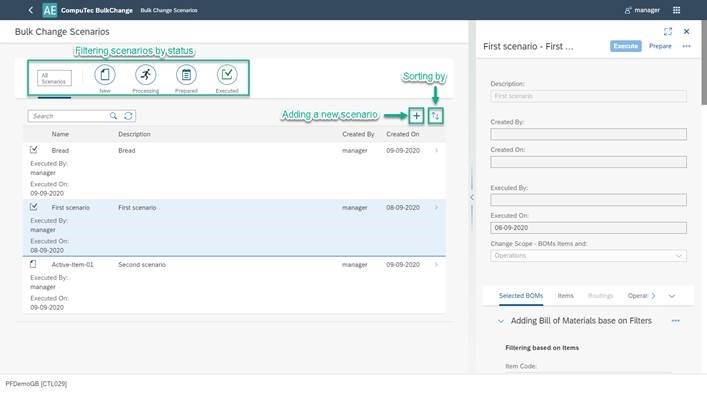Click Bulk Change Scenarios breadcrumb in header
Image resolution: width=707 pixels, height=394 pixels.
169,10
